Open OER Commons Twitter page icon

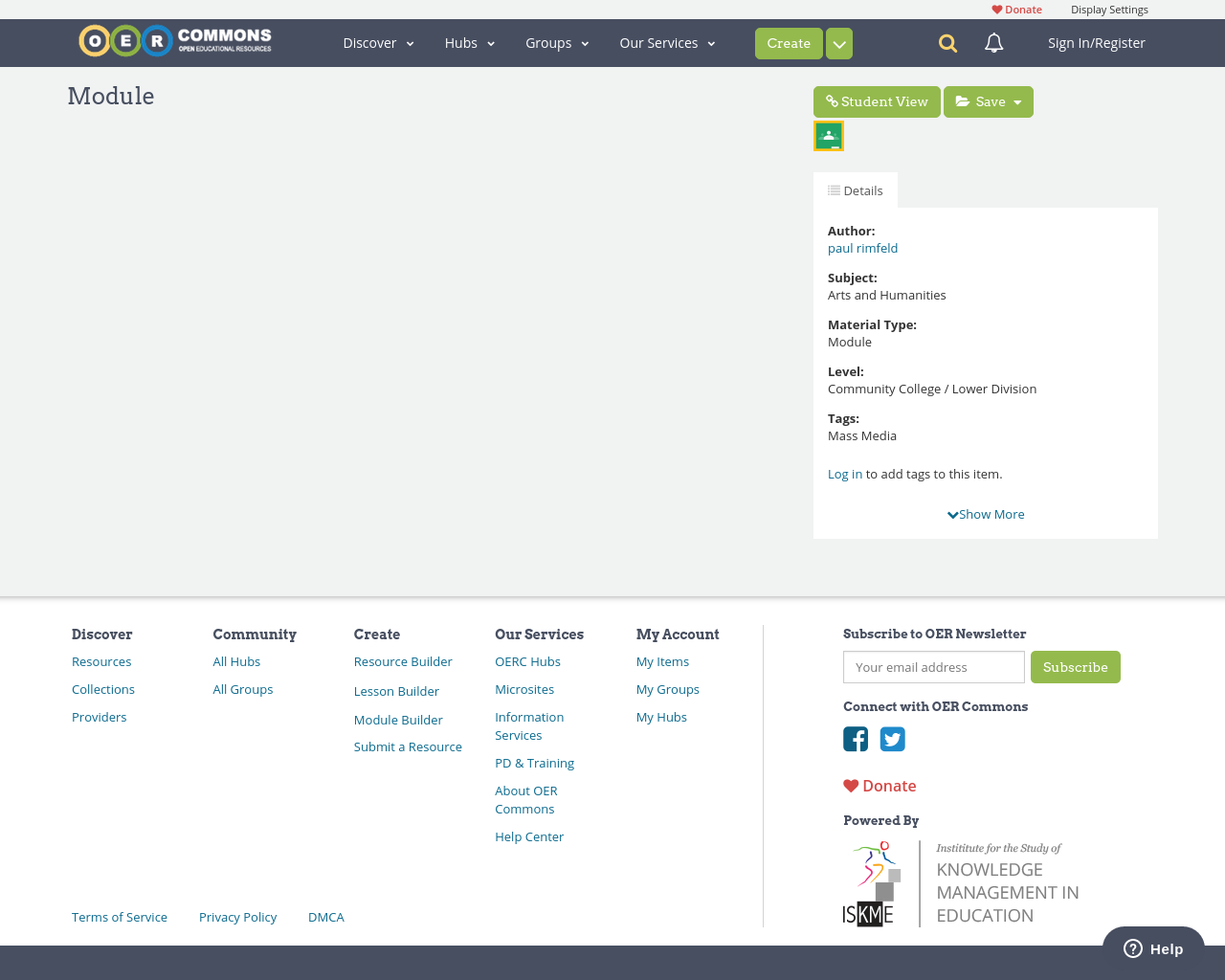point(893,739)
